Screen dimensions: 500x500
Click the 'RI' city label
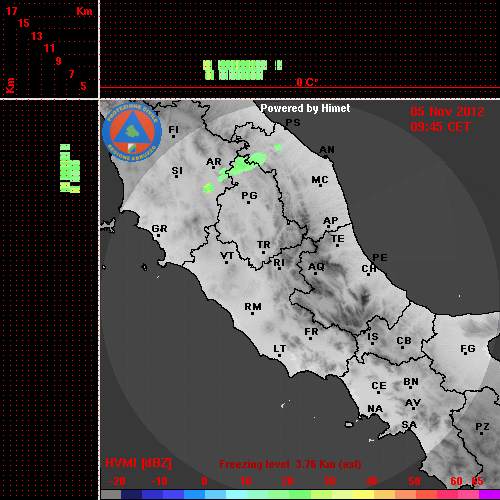tap(279, 263)
